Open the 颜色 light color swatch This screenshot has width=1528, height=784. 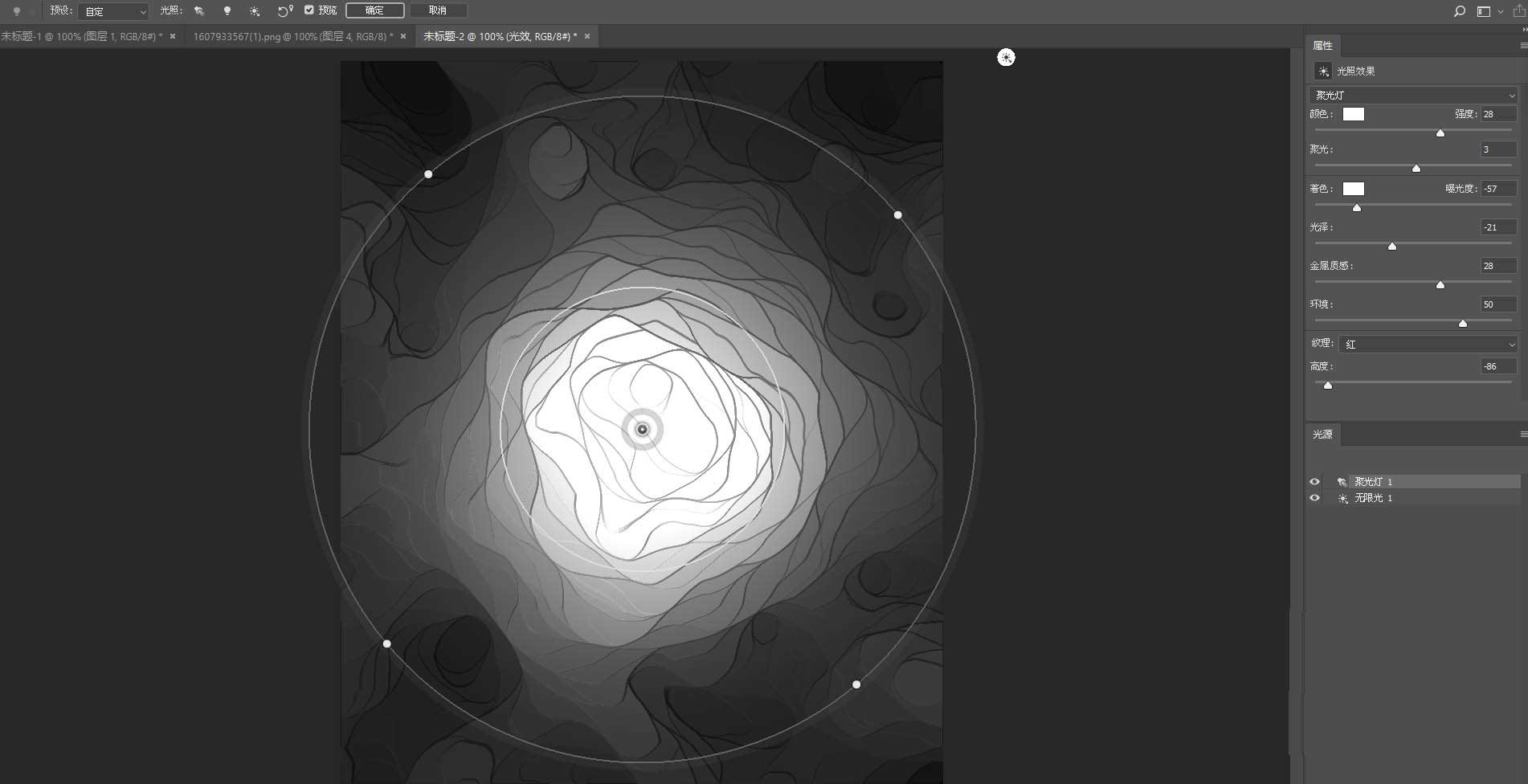coord(1354,114)
